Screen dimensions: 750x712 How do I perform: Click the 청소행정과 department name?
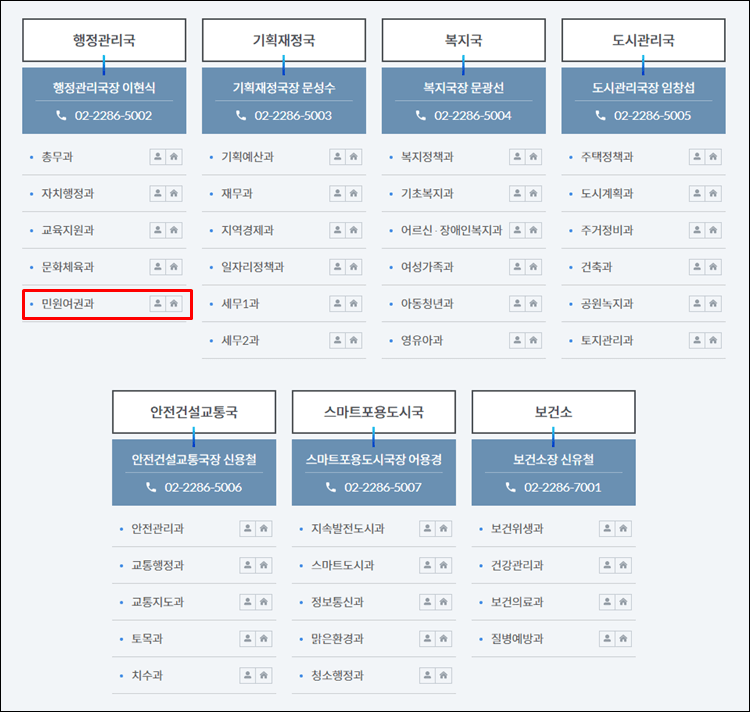click(x=338, y=676)
